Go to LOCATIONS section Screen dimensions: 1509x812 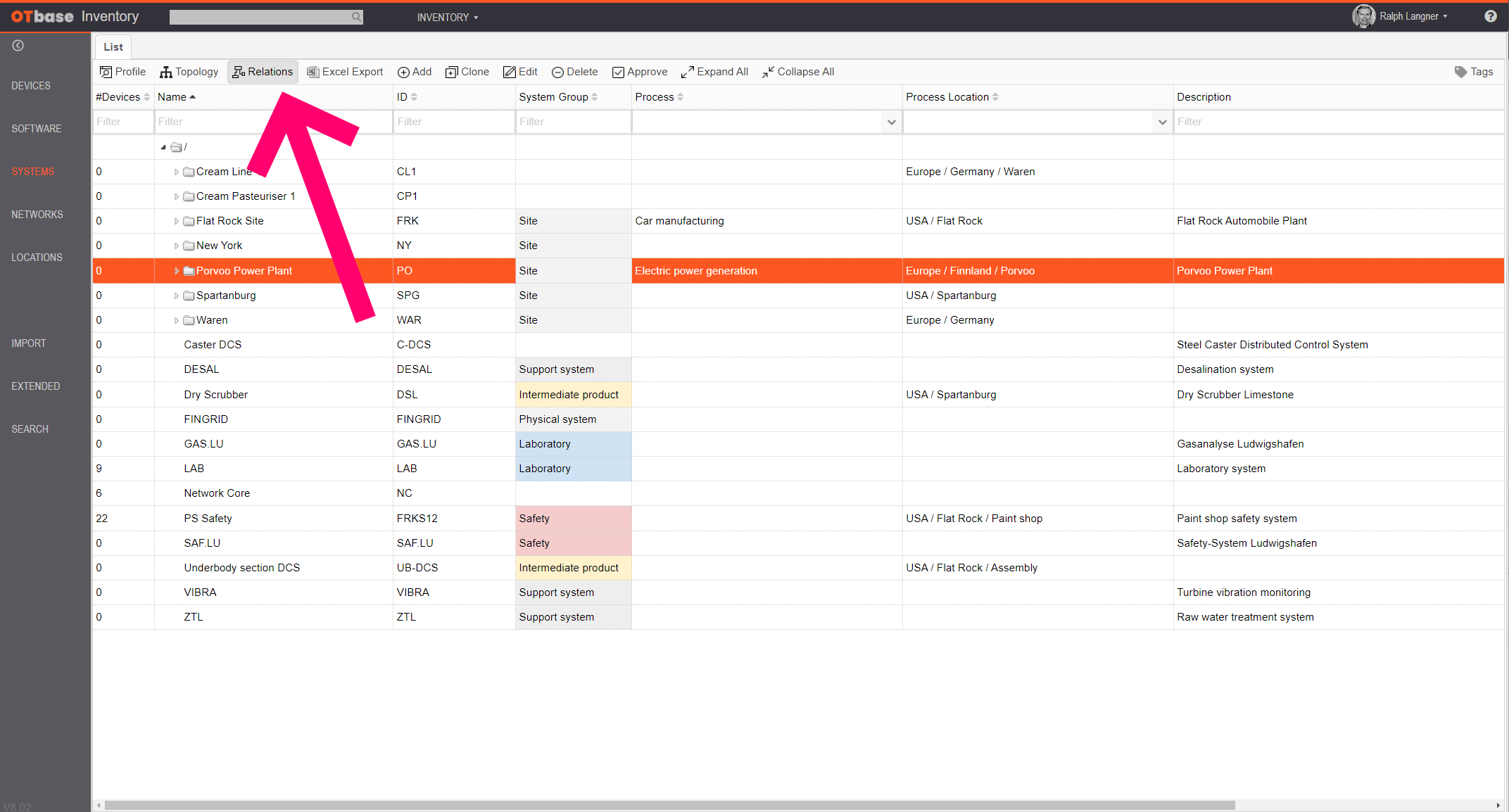(37, 258)
